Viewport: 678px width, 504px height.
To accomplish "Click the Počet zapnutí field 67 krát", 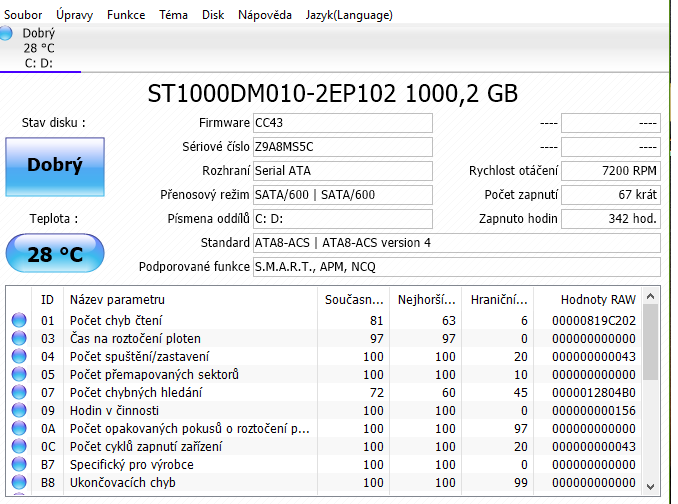I will coord(611,195).
